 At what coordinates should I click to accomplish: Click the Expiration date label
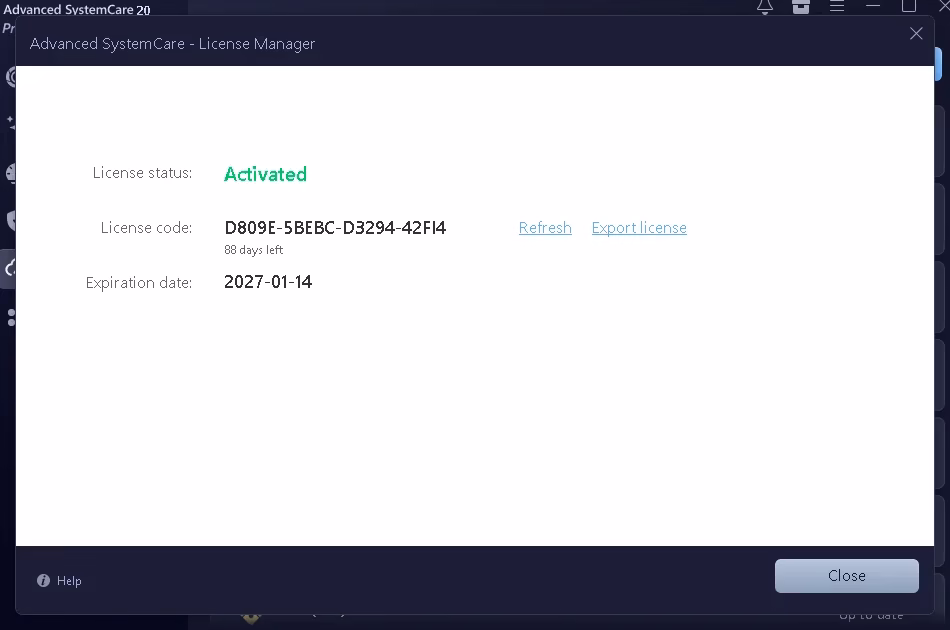[x=139, y=283]
